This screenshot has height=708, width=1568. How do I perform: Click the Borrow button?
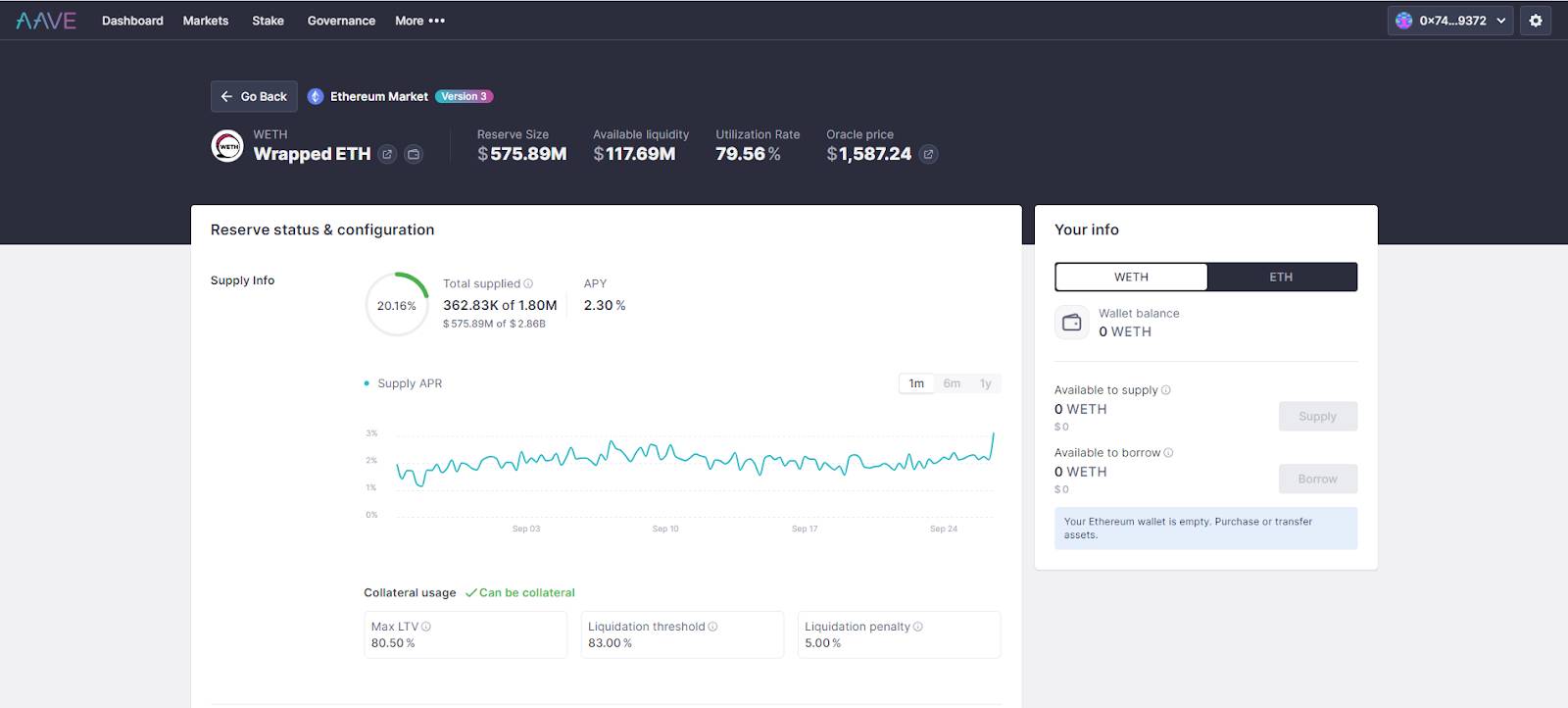pos(1318,479)
